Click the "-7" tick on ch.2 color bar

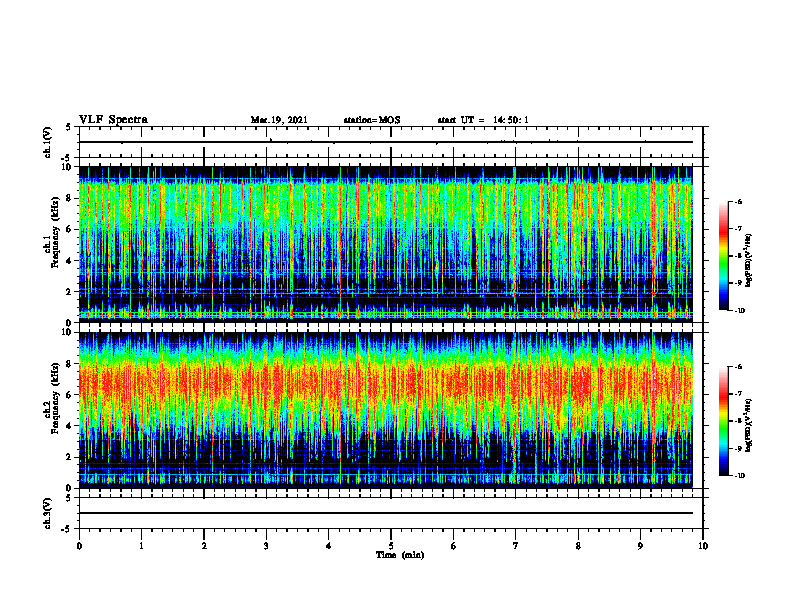(738, 394)
